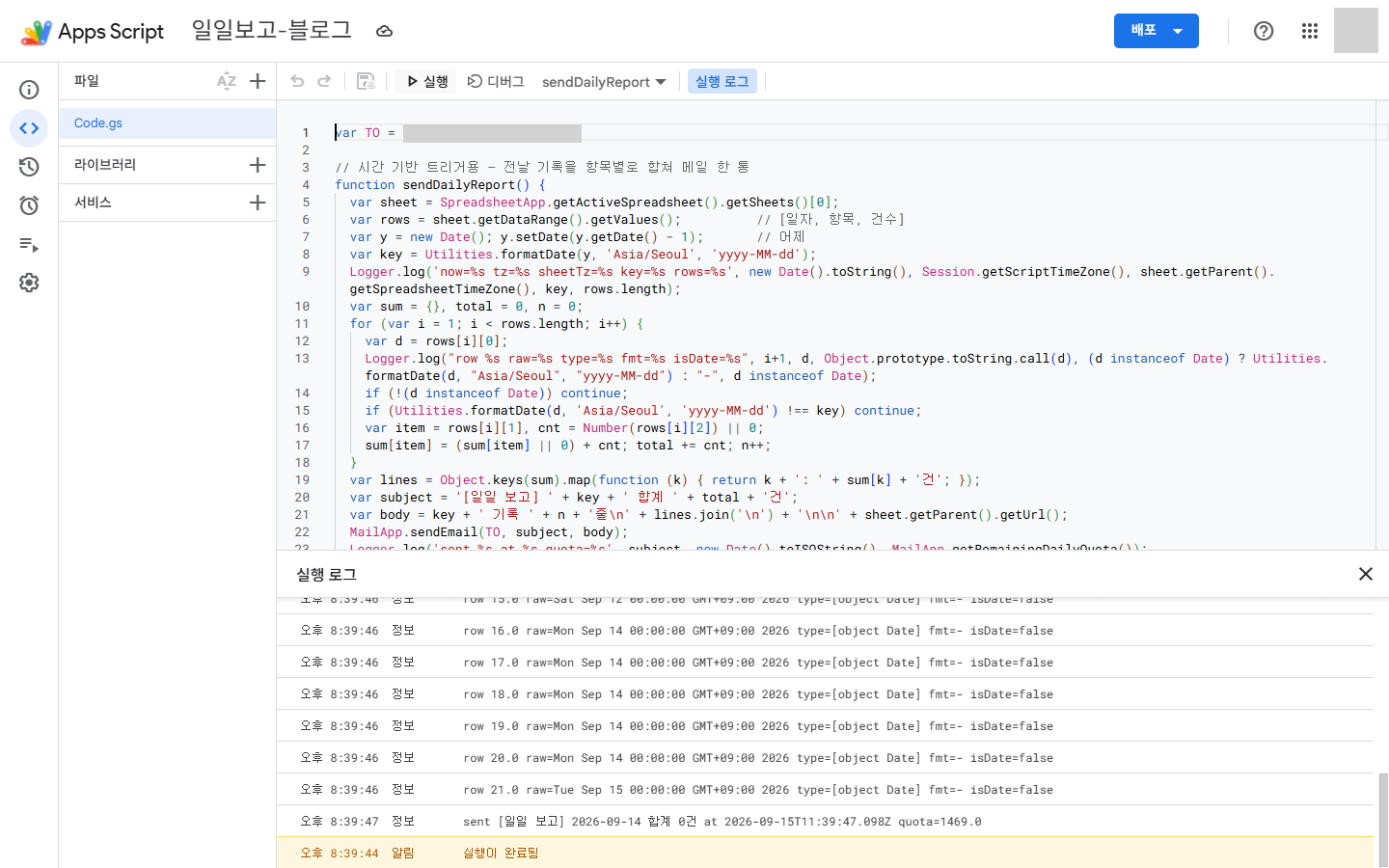
Task: Start debugging with 디버그 button
Action: [496, 82]
